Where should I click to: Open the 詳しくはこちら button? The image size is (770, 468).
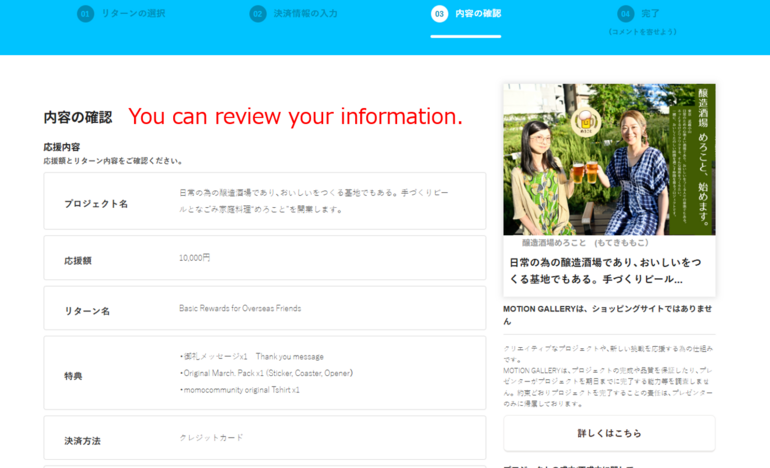(609, 433)
